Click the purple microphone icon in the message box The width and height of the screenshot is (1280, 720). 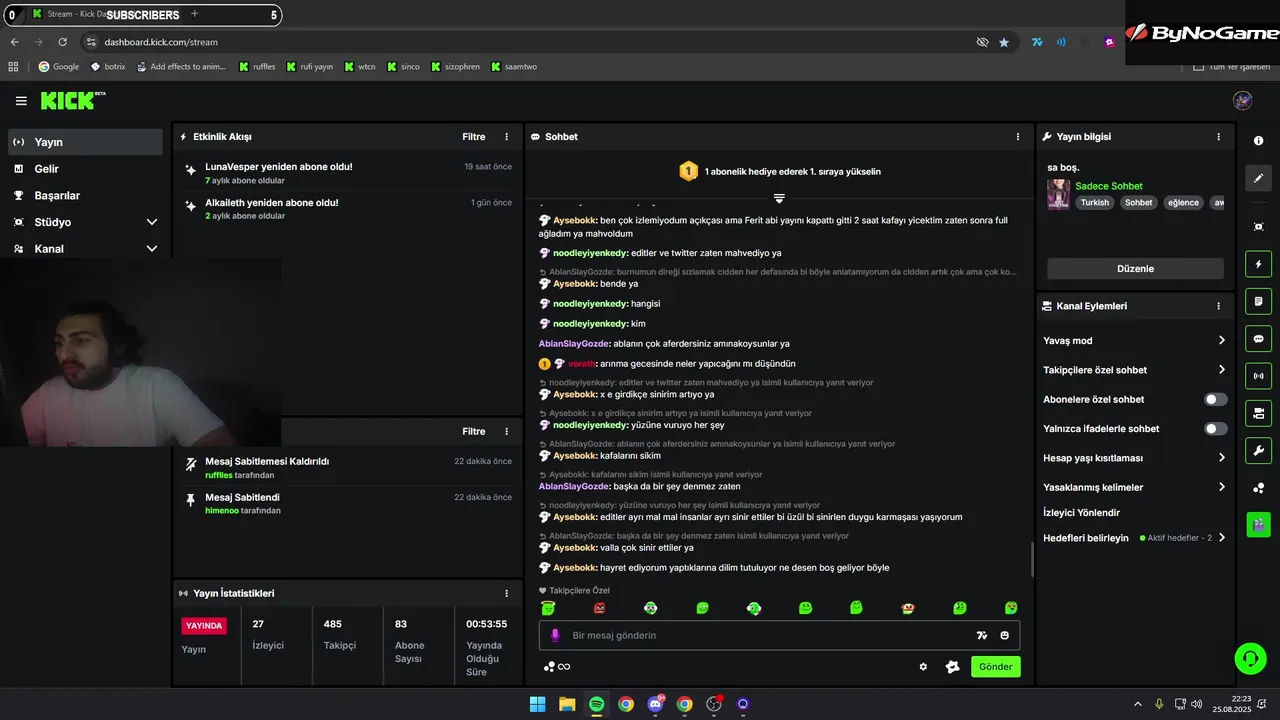click(555, 635)
